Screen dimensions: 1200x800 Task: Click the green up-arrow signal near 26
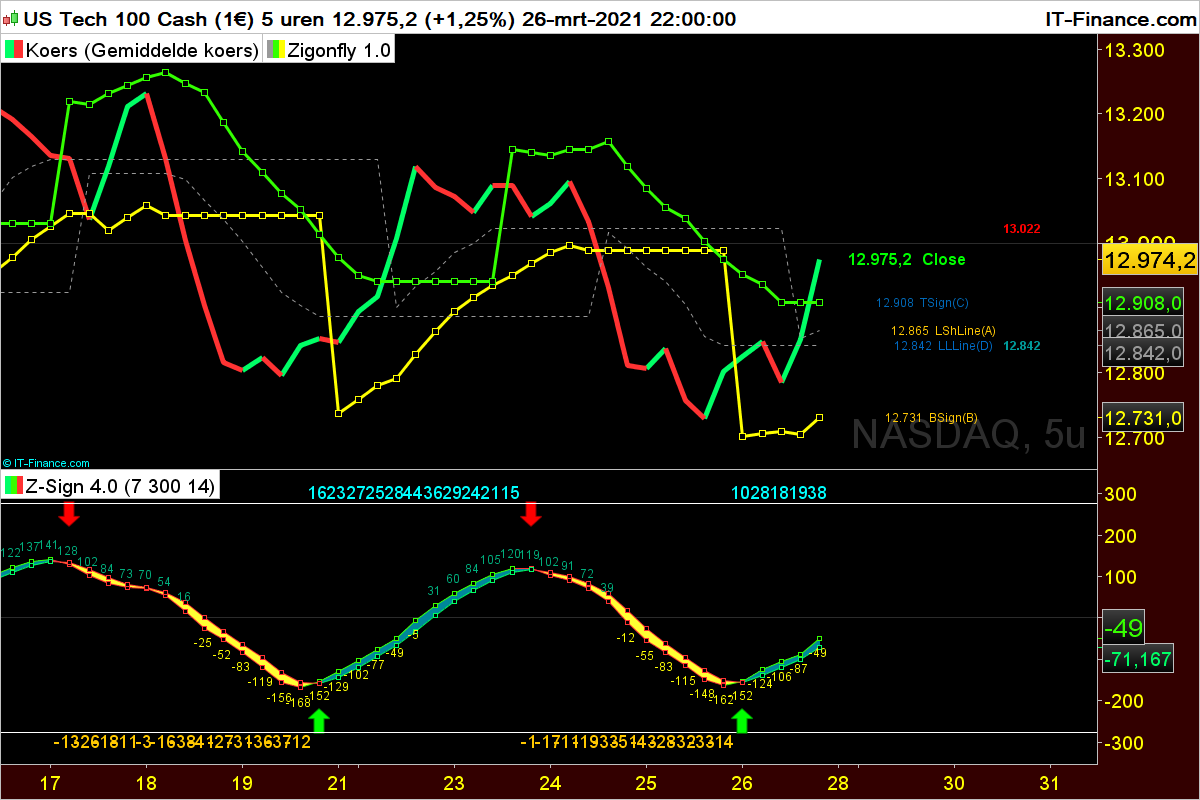click(742, 720)
